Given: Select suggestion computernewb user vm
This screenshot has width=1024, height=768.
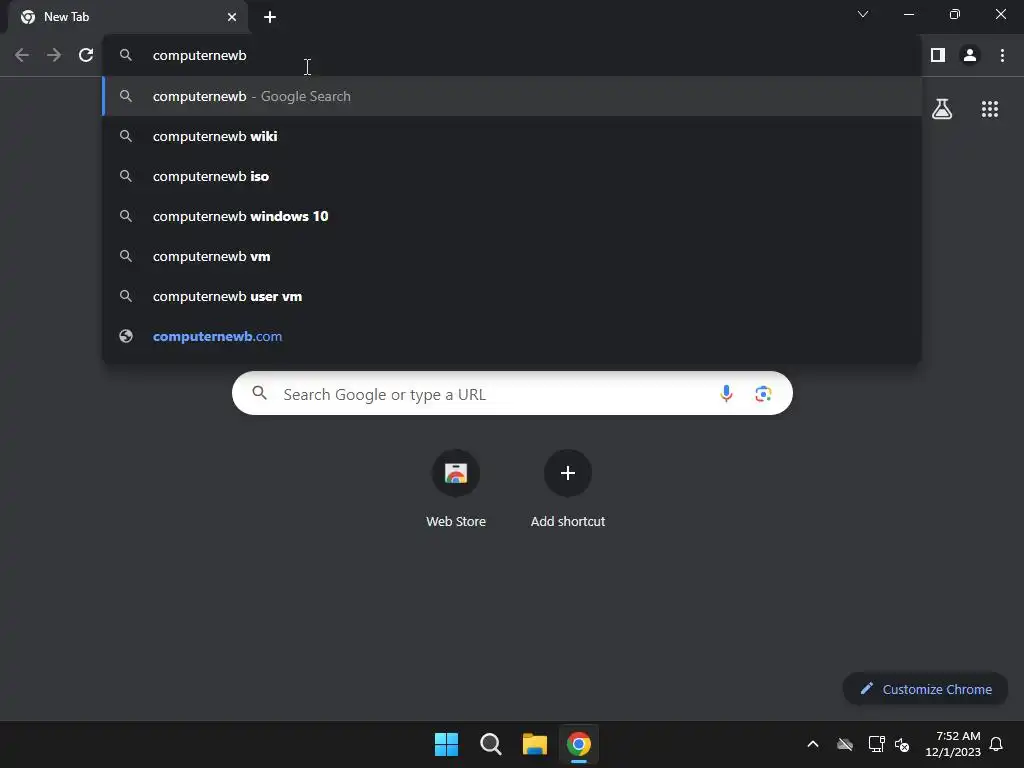Looking at the screenshot, I should click(512, 296).
